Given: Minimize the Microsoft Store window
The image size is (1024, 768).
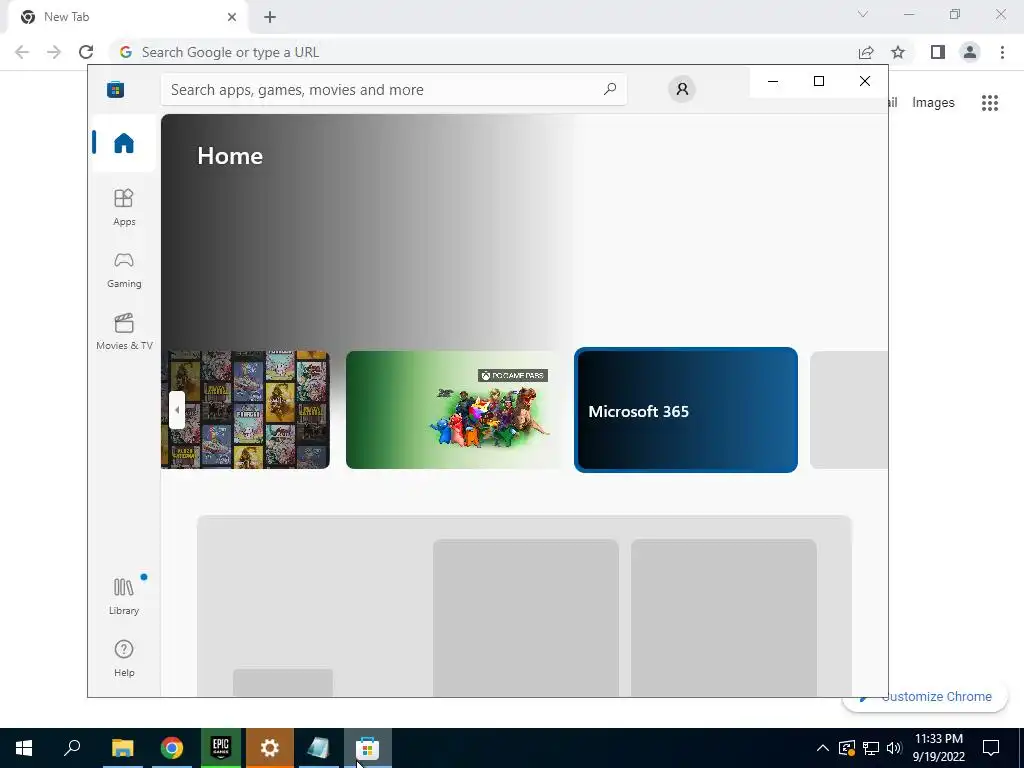Looking at the screenshot, I should point(773,81).
